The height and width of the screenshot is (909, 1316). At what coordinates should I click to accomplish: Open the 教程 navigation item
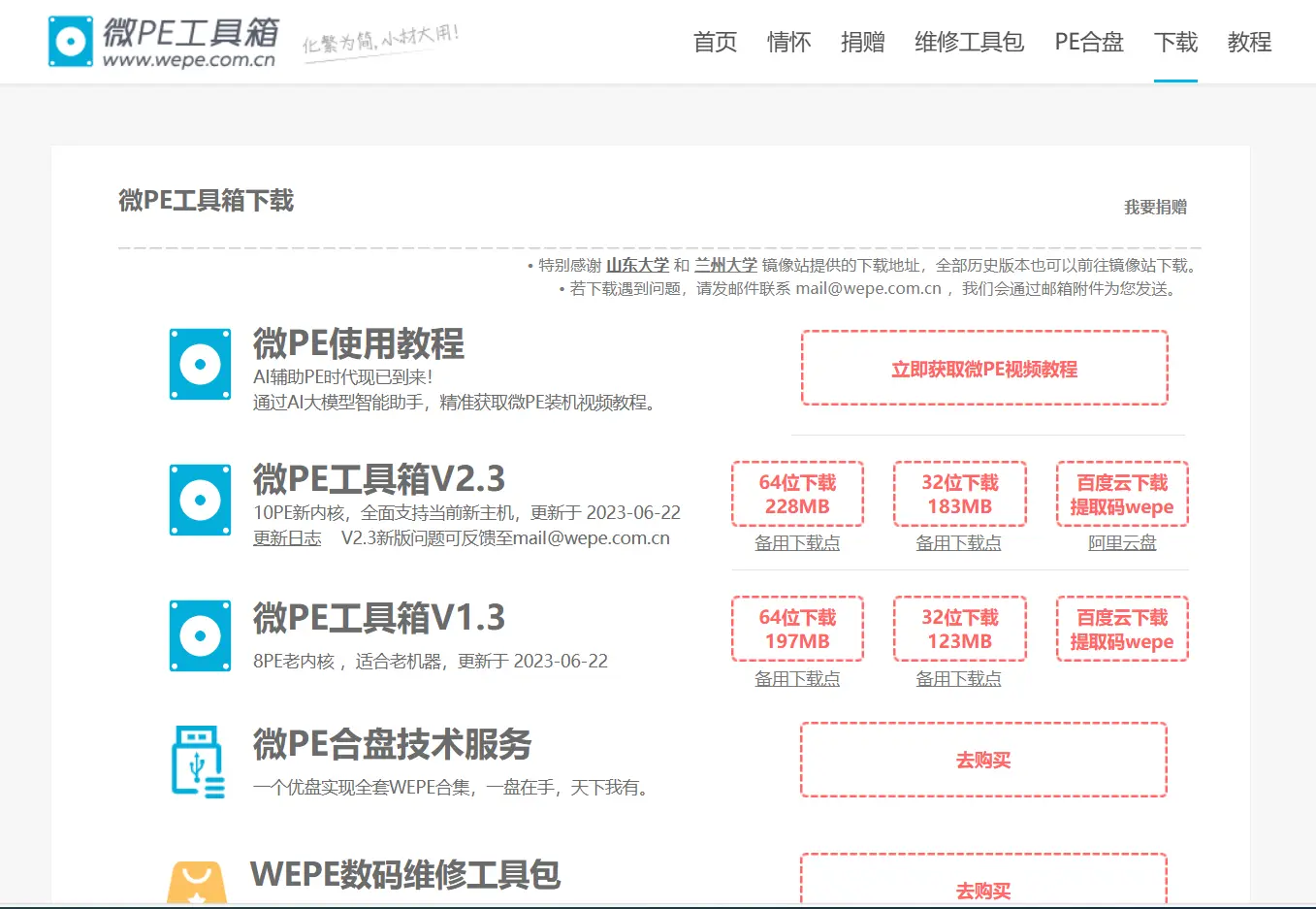point(1249,43)
